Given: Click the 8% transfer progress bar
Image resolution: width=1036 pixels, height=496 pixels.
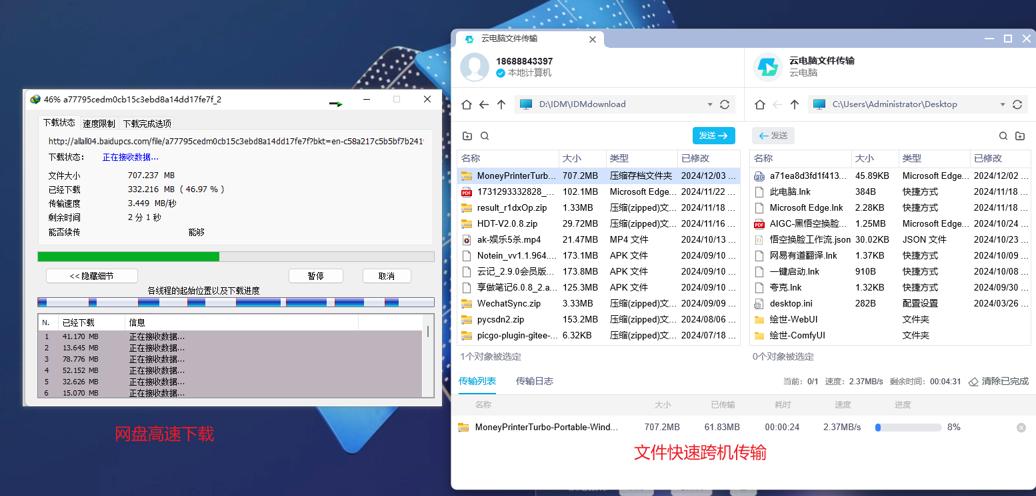Looking at the screenshot, I should coord(906,427).
